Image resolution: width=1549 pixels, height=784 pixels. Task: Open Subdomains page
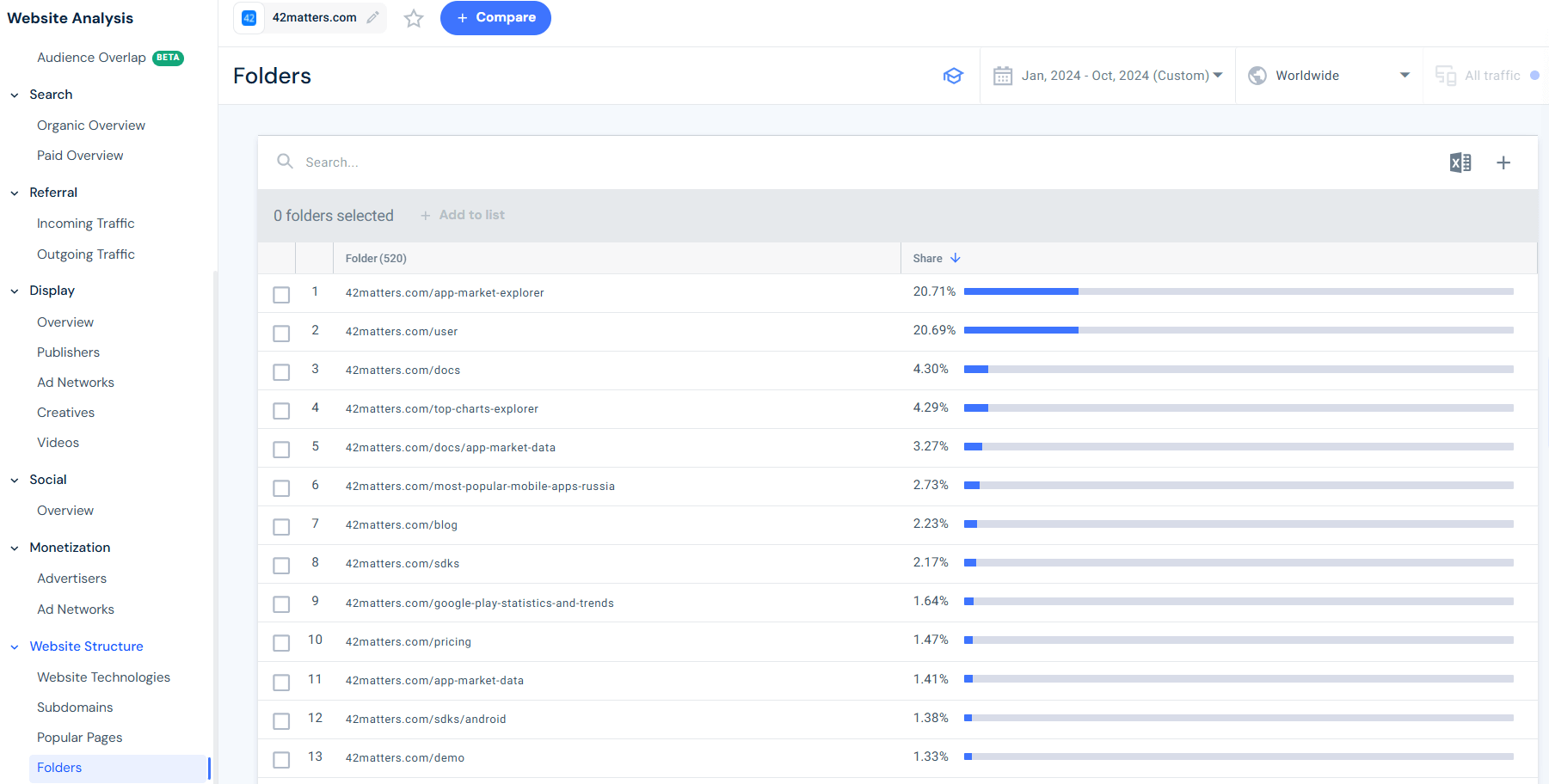tap(75, 707)
